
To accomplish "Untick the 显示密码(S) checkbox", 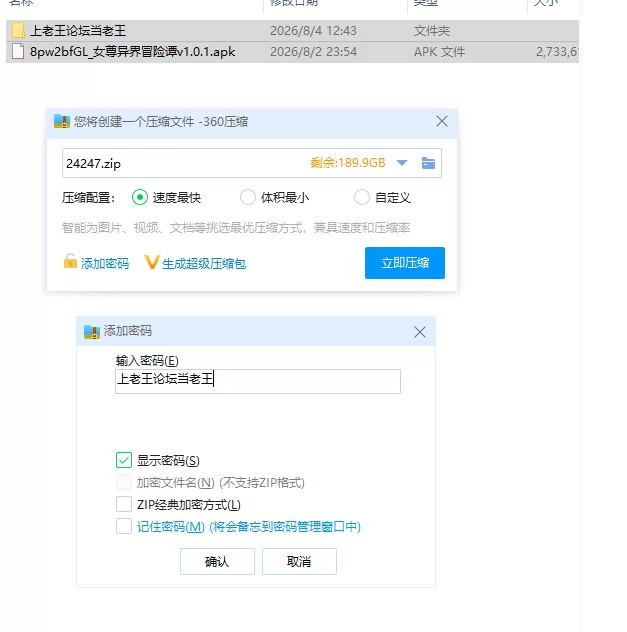I will [x=124, y=460].
